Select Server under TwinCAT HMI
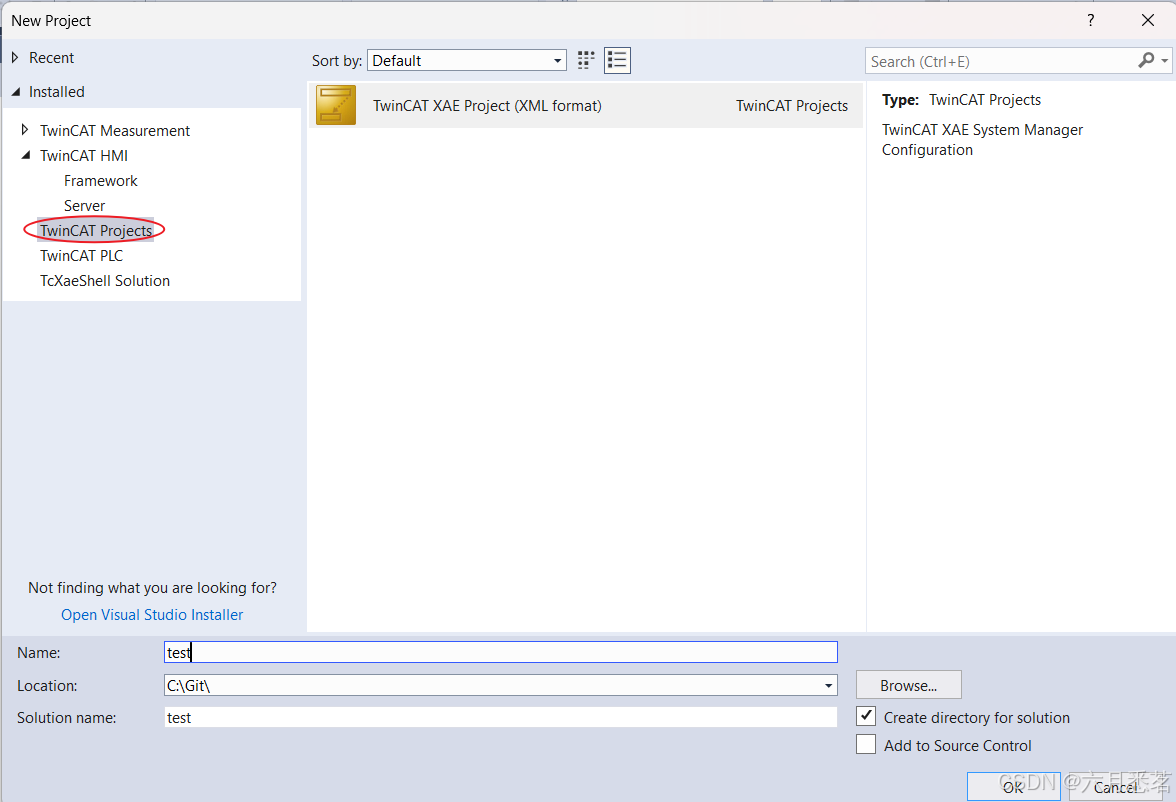 [x=84, y=206]
